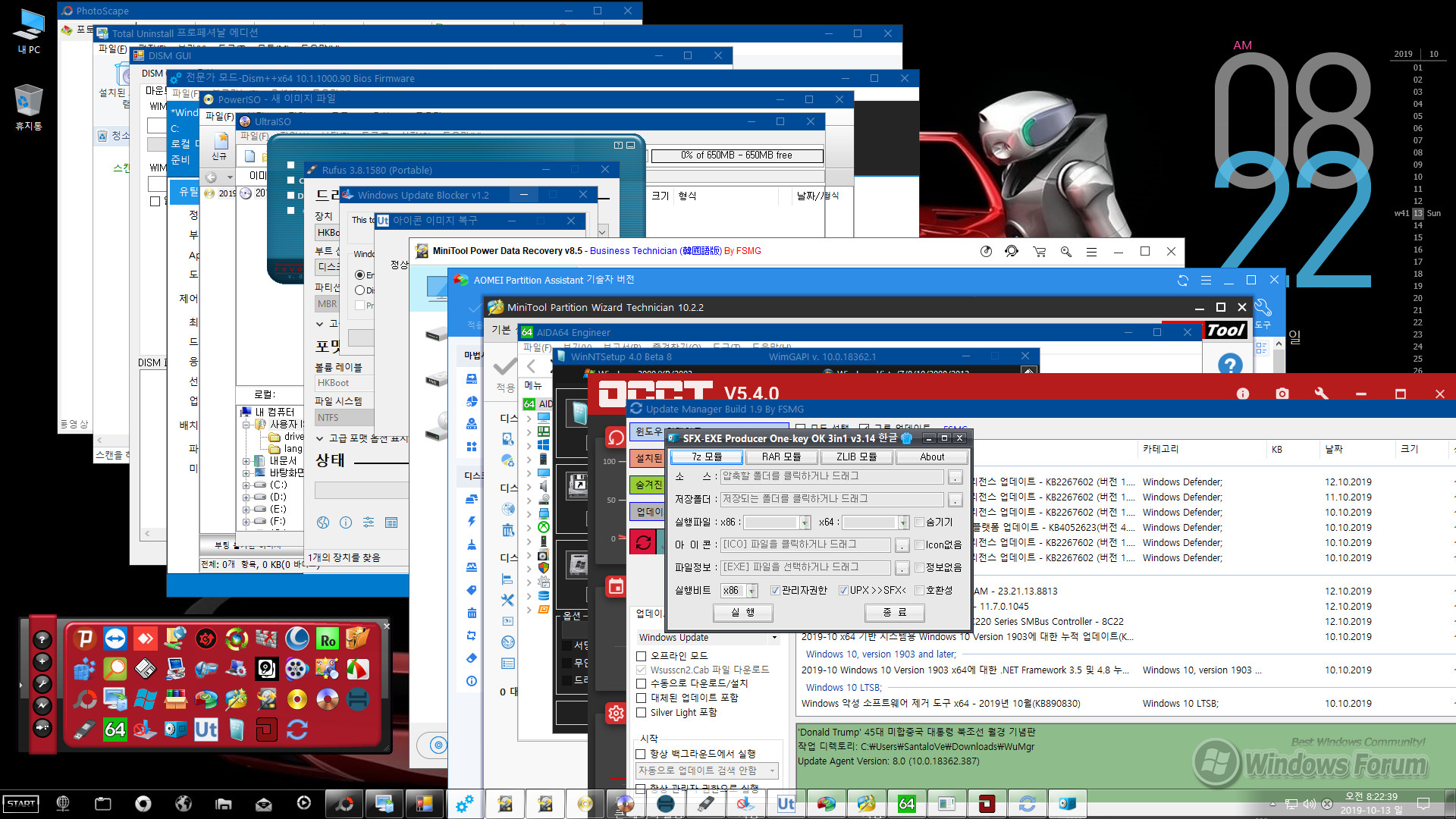
Task: Open the About tab in SFX-EXE Producer
Action: click(x=932, y=457)
